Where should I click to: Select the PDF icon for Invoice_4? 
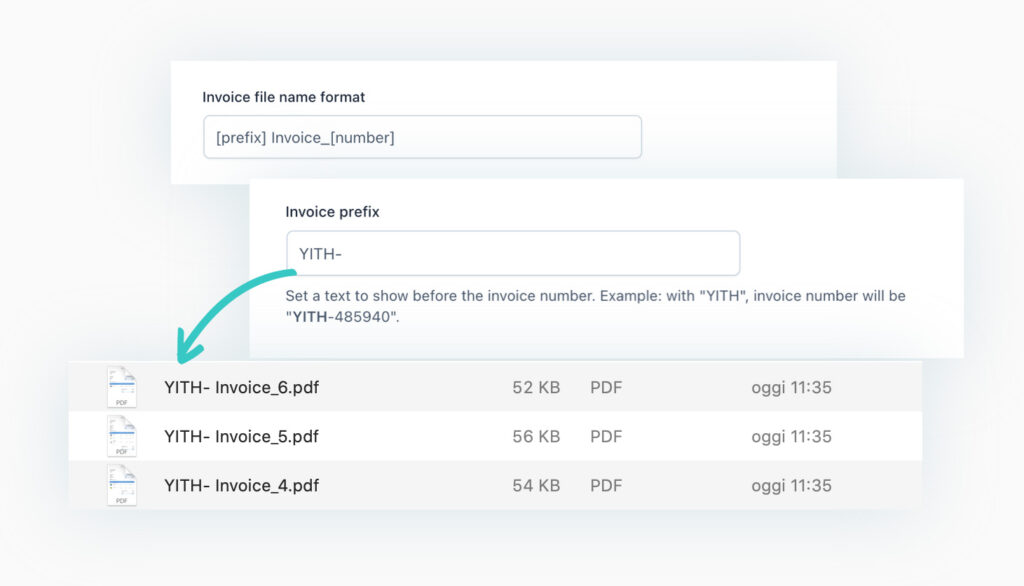pos(122,485)
